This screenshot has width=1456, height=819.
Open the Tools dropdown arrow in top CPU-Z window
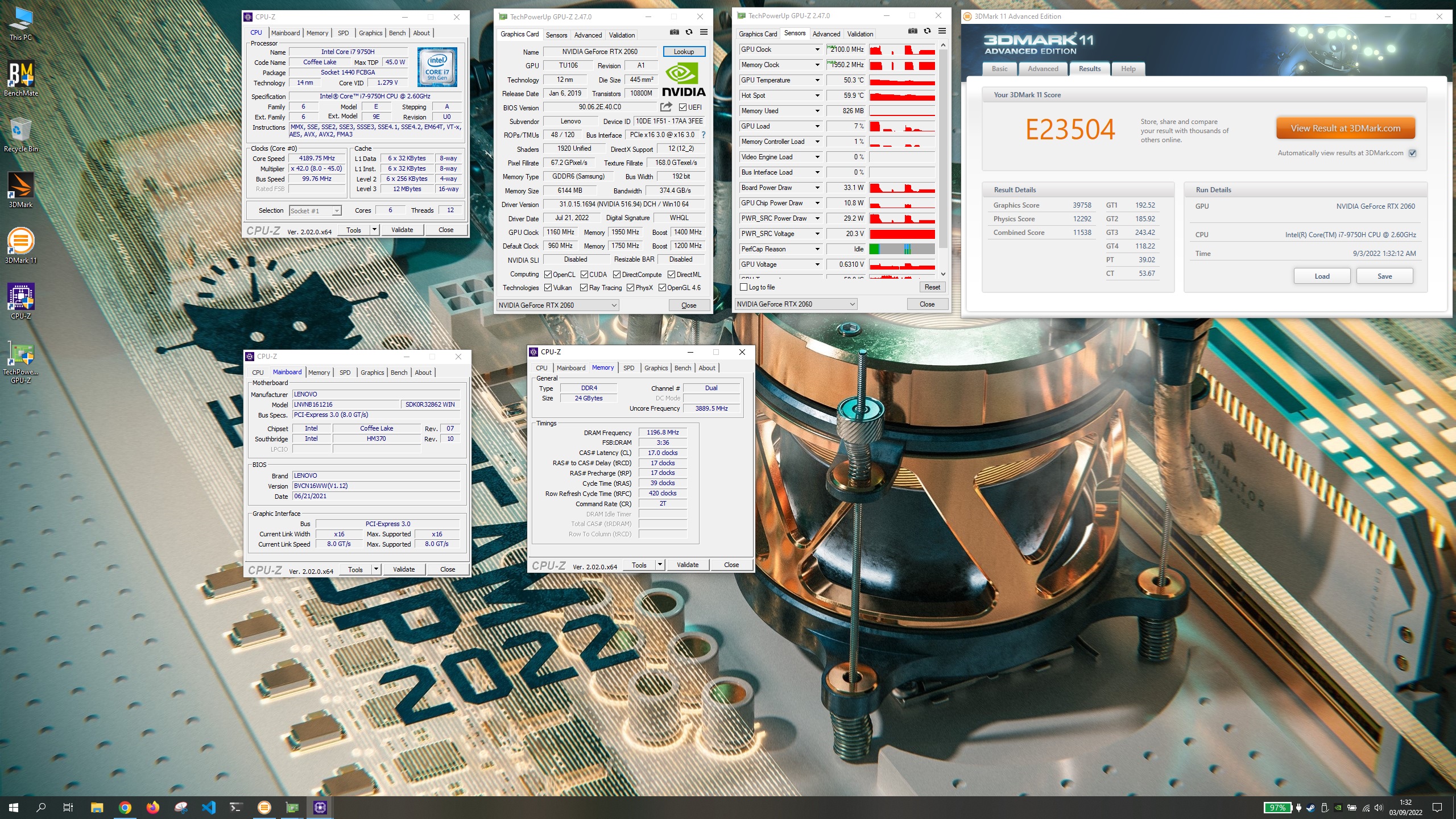click(374, 230)
